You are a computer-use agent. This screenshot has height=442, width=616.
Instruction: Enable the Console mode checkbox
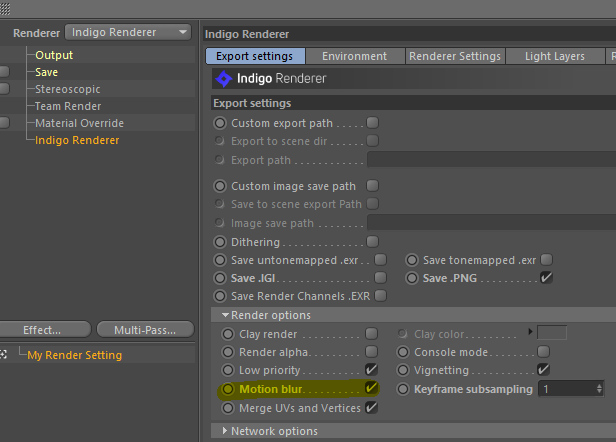pos(543,351)
